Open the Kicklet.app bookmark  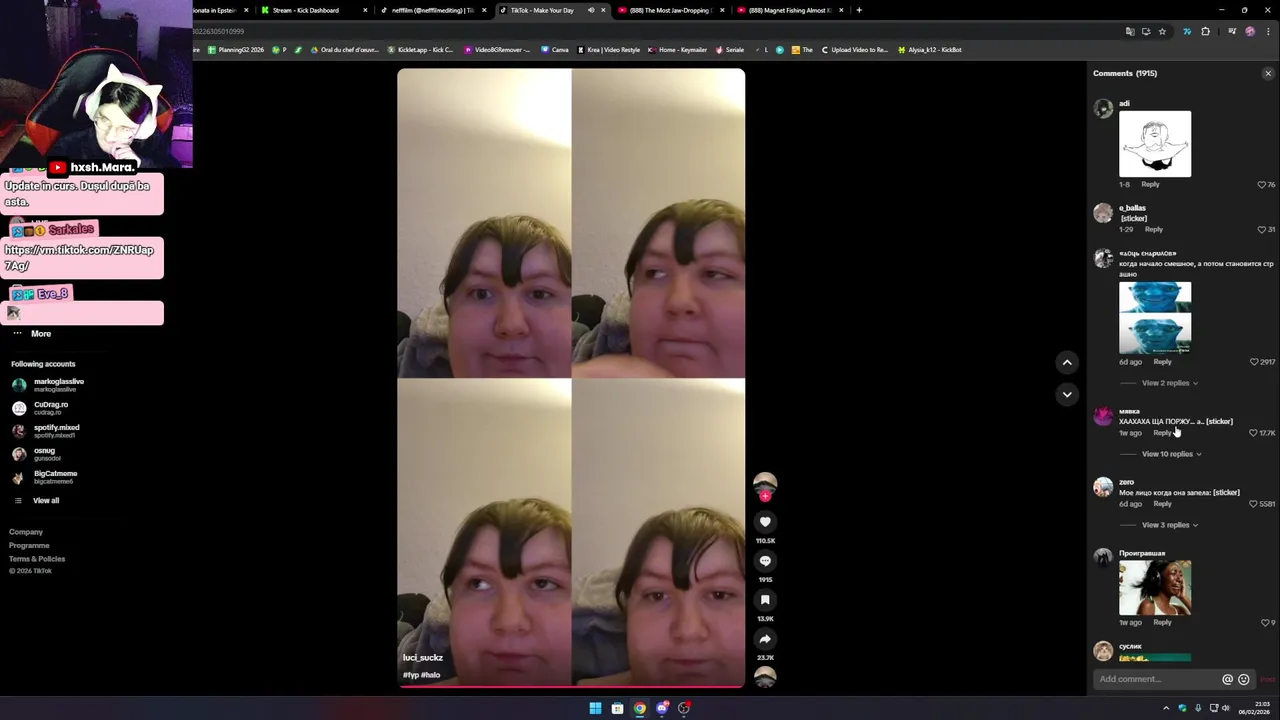click(x=420, y=49)
